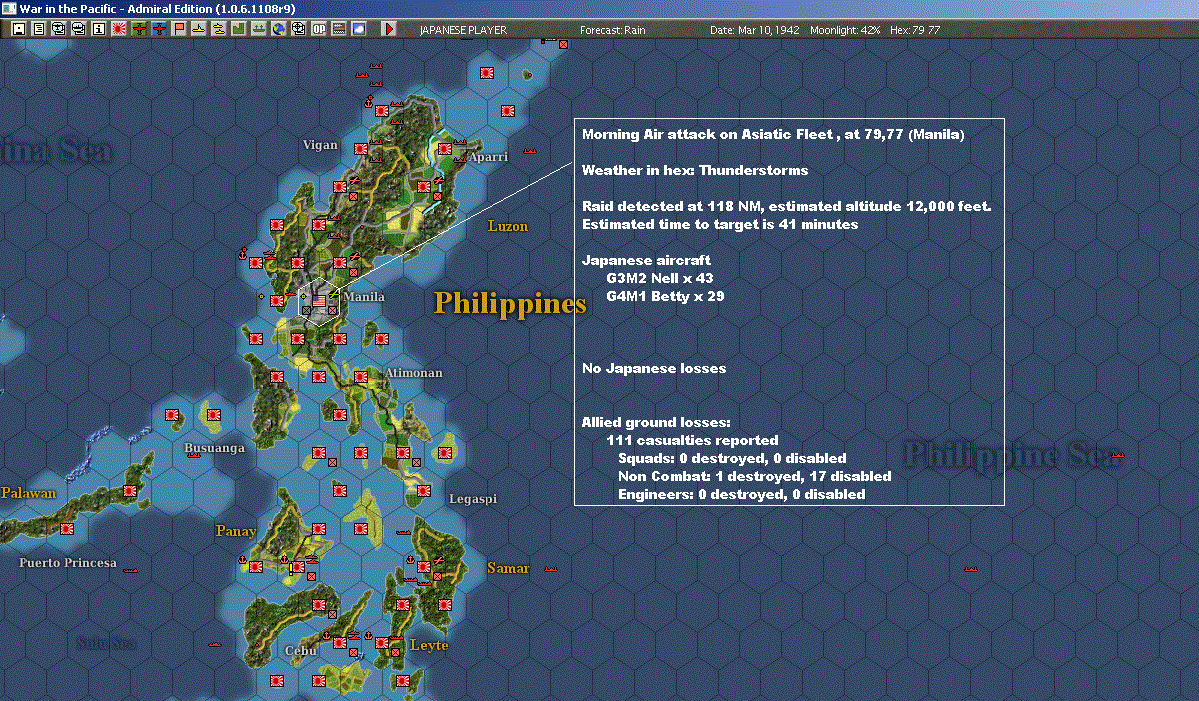Click the striped panel toolbar icon

tap(339, 29)
